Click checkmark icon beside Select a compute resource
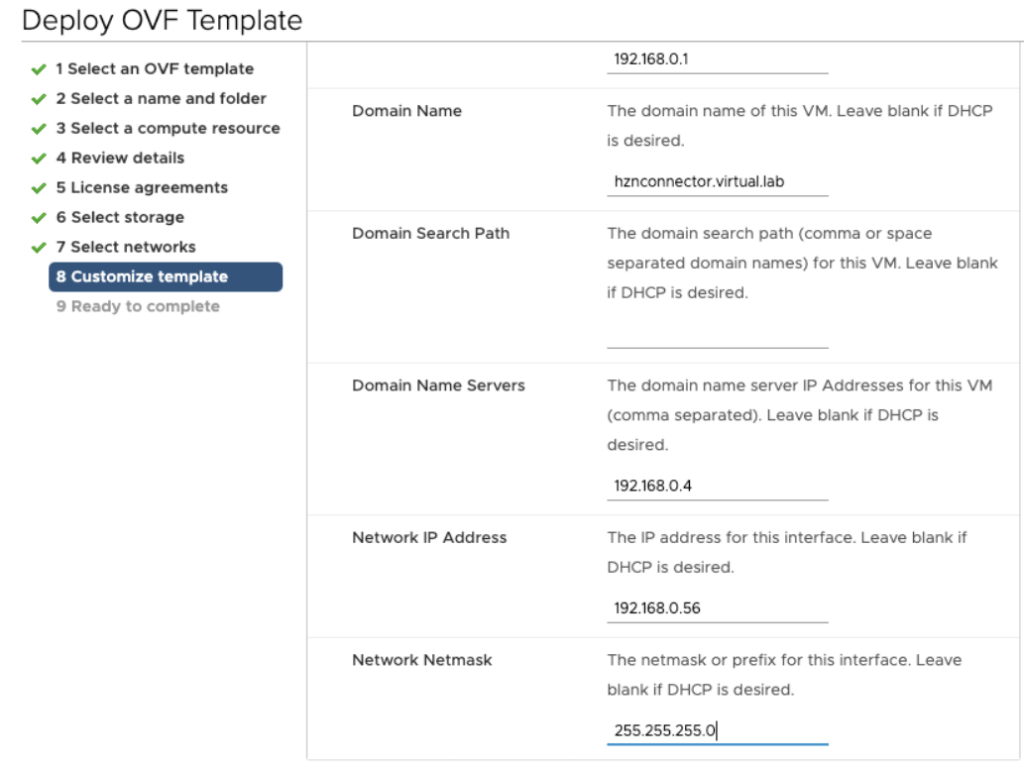Image resolution: width=1024 pixels, height=767 pixels. 39,129
